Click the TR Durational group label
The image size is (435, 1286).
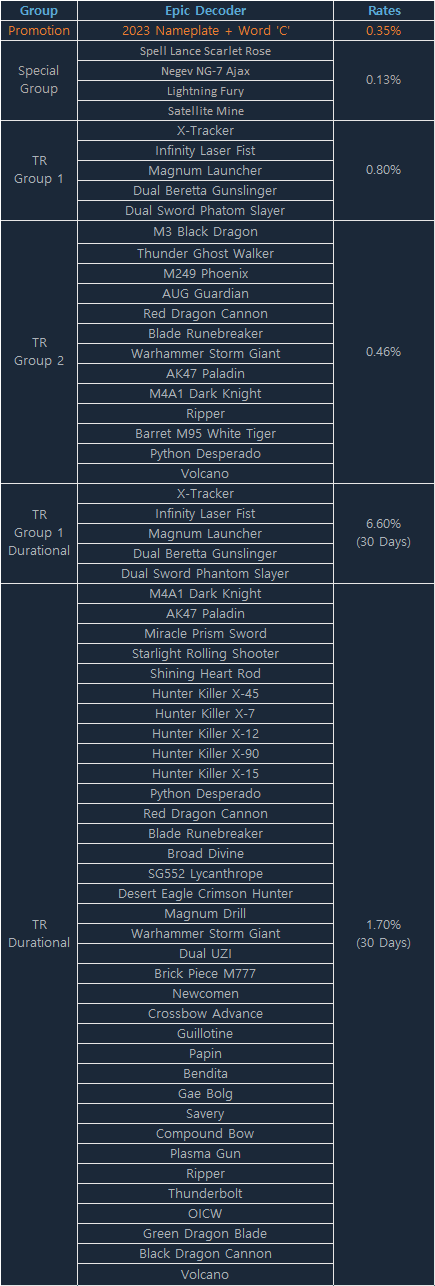click(39, 934)
